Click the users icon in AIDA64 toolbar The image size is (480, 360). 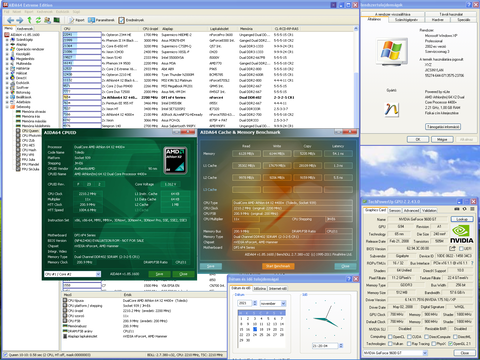click(47, 20)
